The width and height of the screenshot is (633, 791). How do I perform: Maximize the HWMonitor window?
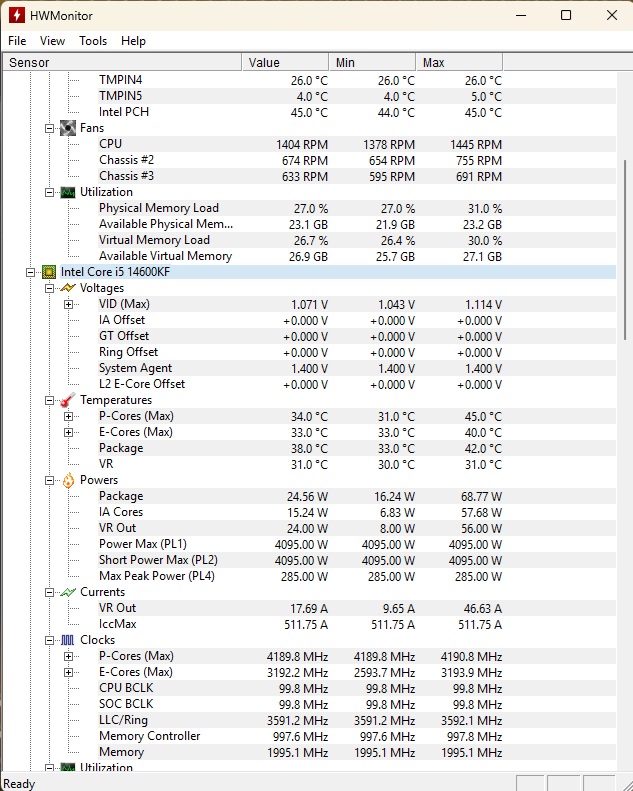[566, 15]
